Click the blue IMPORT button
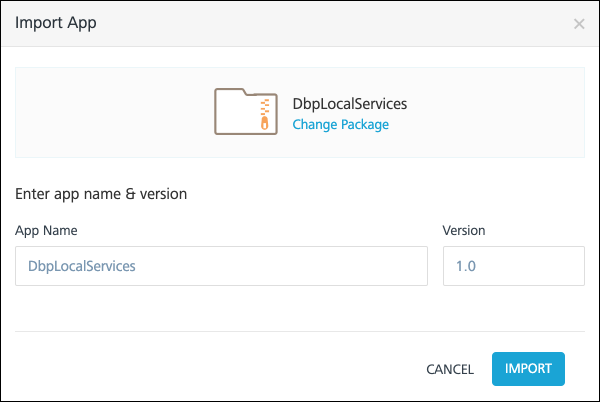The image size is (600, 402). [528, 369]
